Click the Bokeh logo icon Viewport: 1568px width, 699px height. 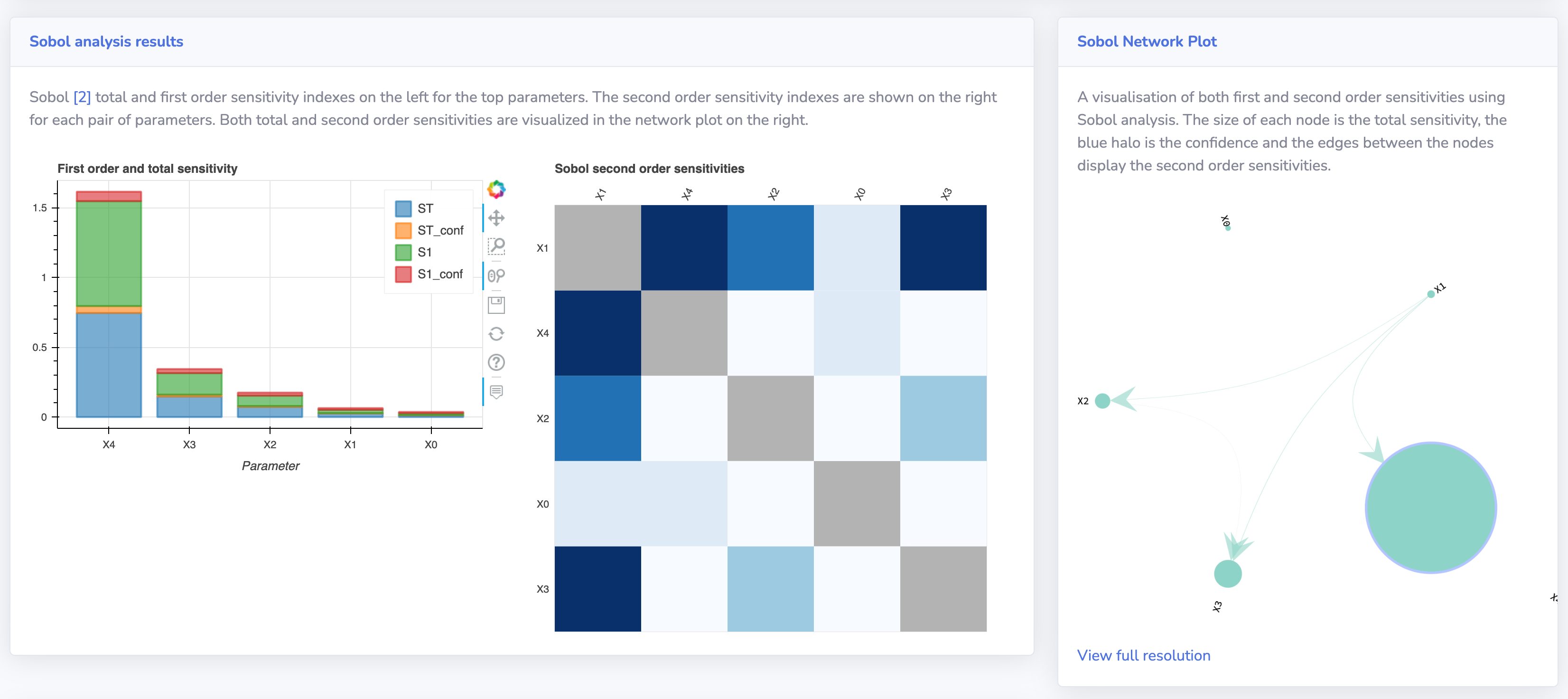[x=496, y=189]
